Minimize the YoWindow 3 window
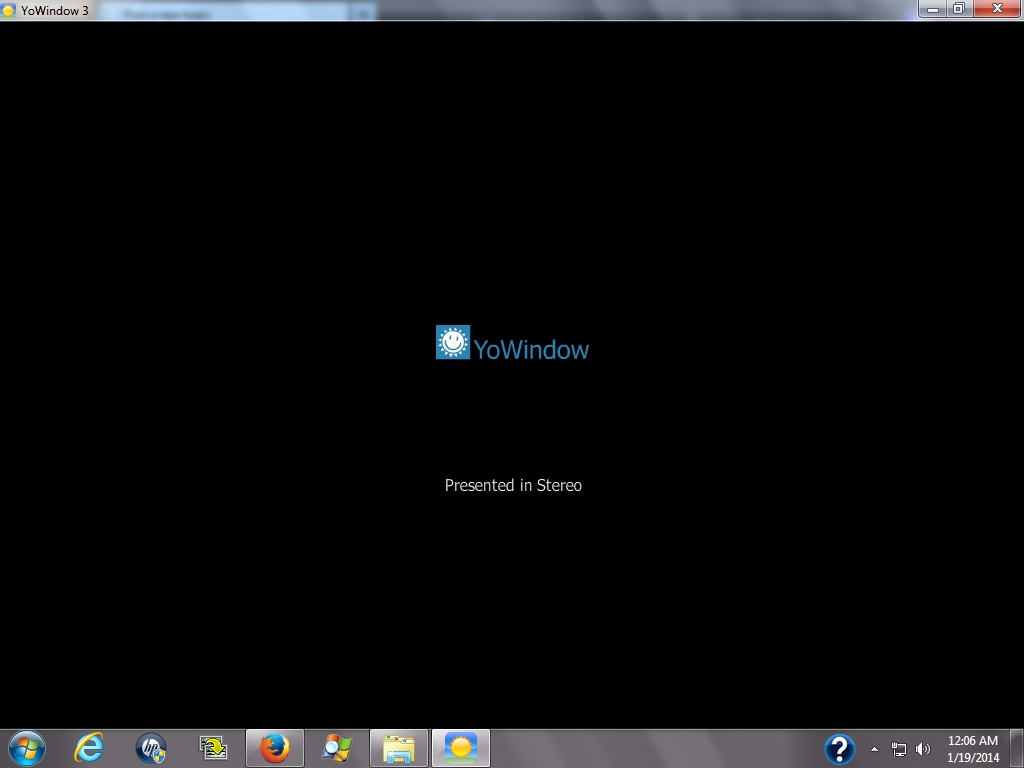 tap(933, 8)
